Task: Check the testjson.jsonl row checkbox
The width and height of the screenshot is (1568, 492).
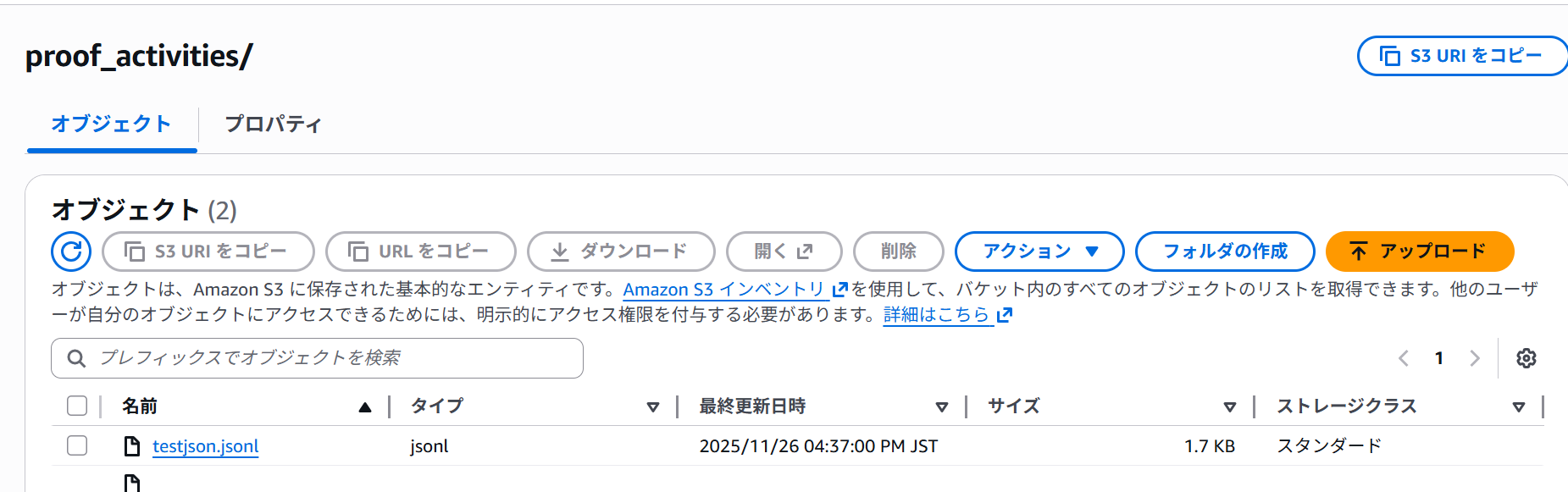Action: pyautogui.click(x=77, y=445)
